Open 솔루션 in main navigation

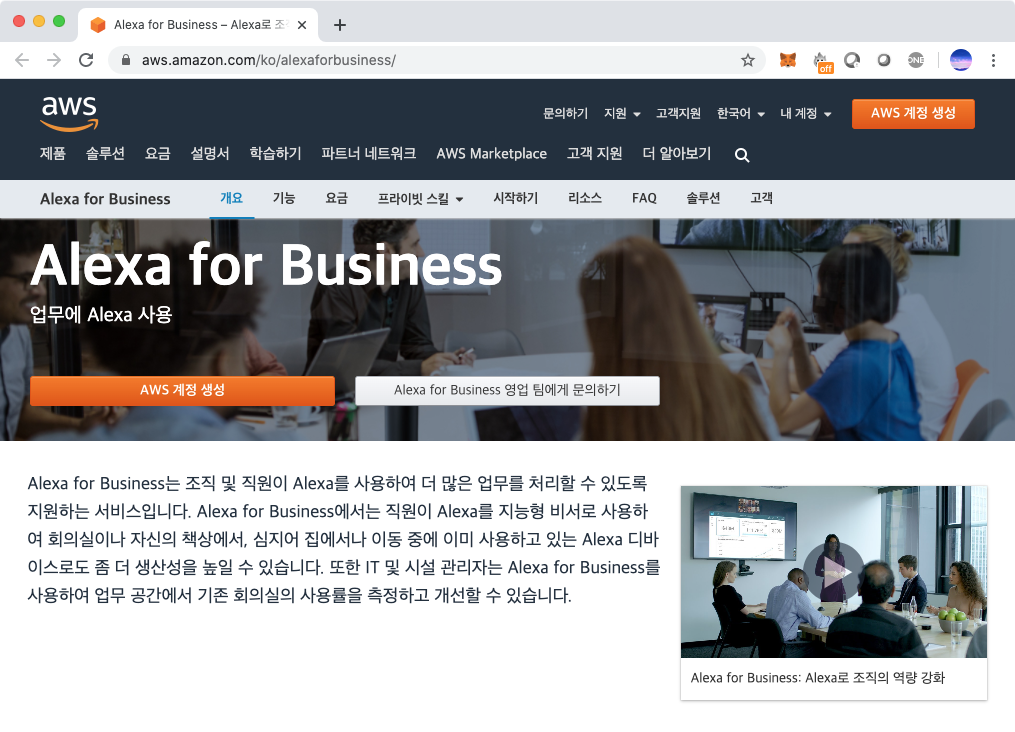105,153
